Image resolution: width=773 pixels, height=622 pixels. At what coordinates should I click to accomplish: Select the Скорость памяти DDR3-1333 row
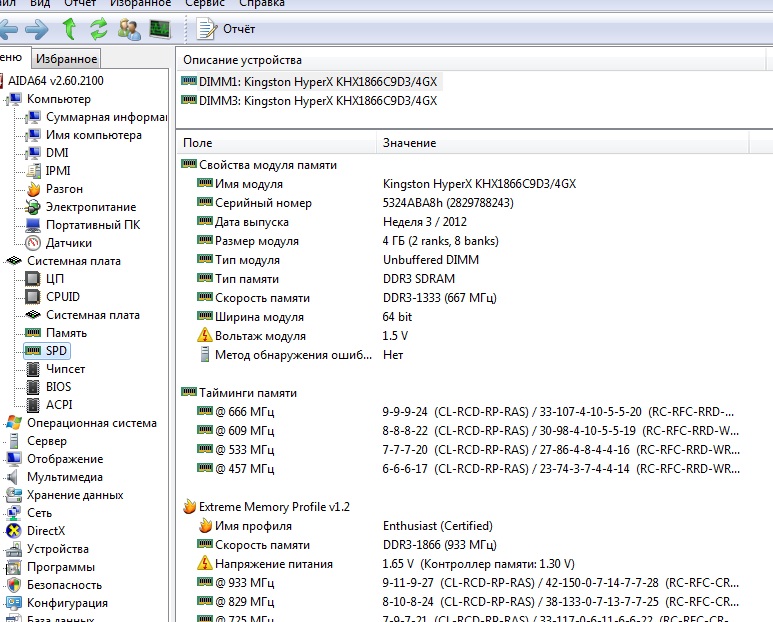click(347, 298)
